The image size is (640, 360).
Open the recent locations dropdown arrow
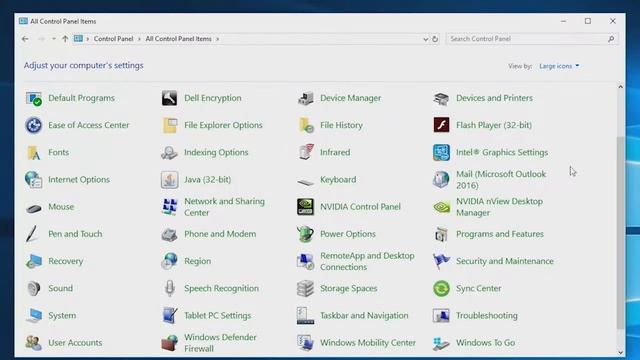[x=53, y=39]
